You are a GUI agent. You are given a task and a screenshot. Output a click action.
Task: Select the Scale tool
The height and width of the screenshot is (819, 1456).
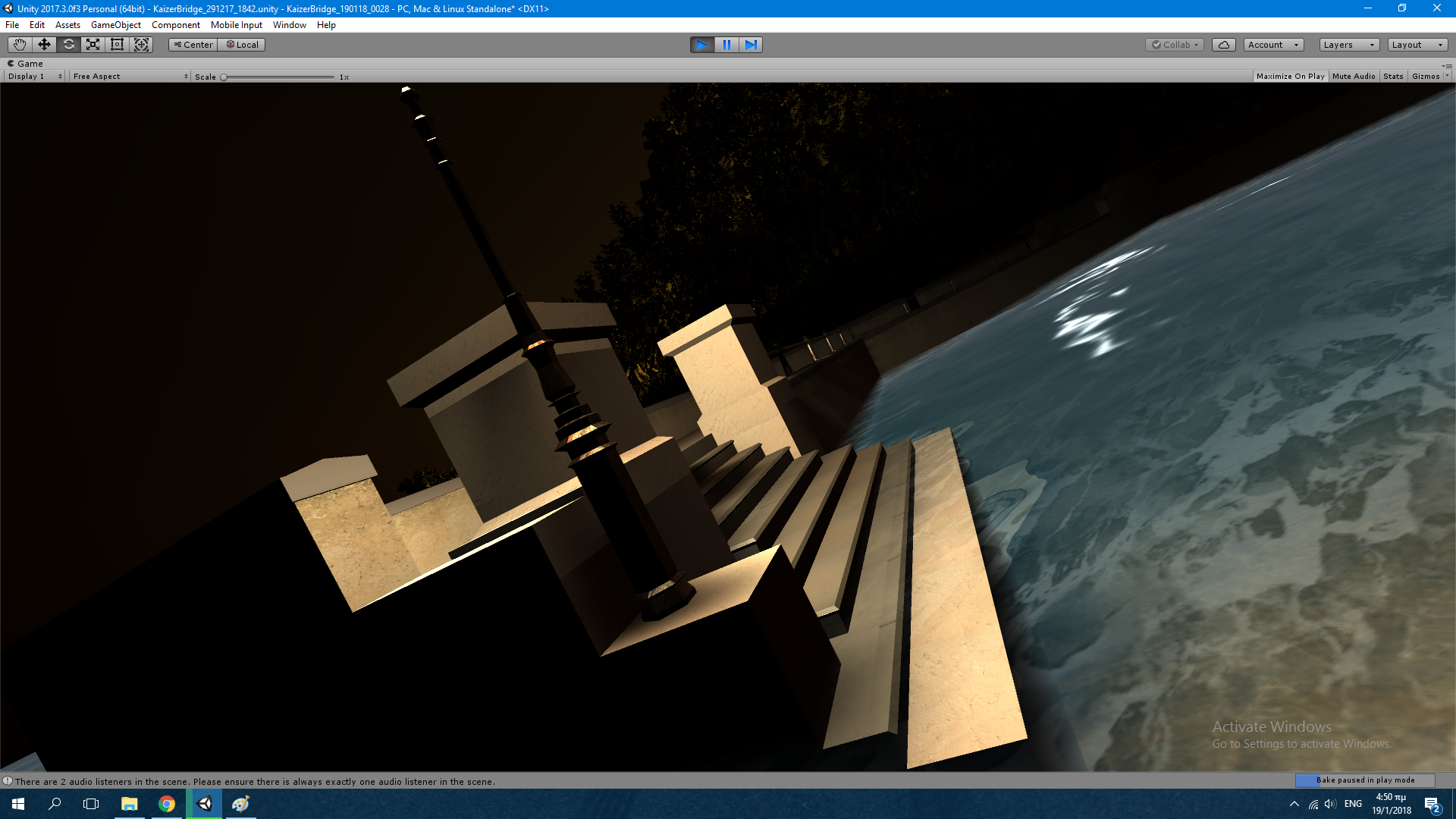[93, 45]
